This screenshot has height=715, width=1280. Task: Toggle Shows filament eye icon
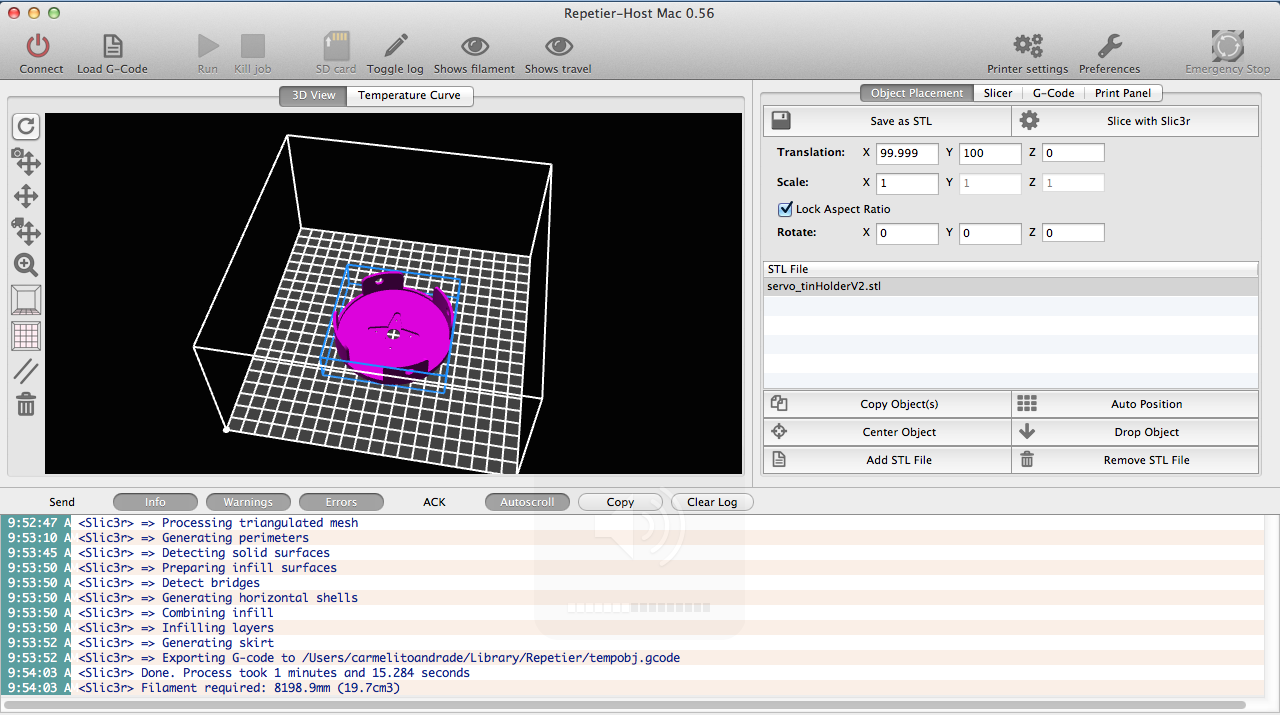pos(474,46)
